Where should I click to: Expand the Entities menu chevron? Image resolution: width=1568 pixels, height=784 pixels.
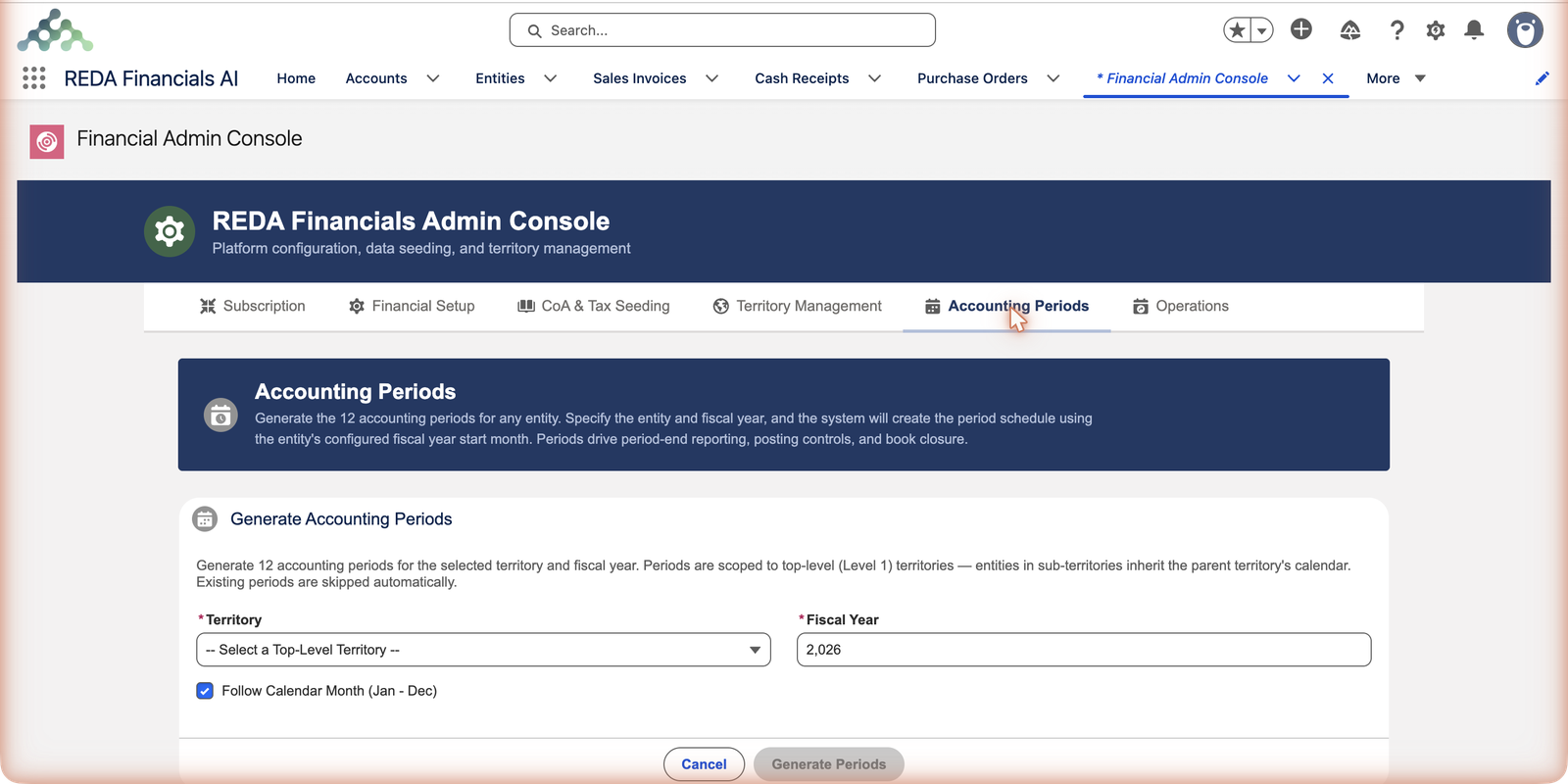[x=551, y=78]
